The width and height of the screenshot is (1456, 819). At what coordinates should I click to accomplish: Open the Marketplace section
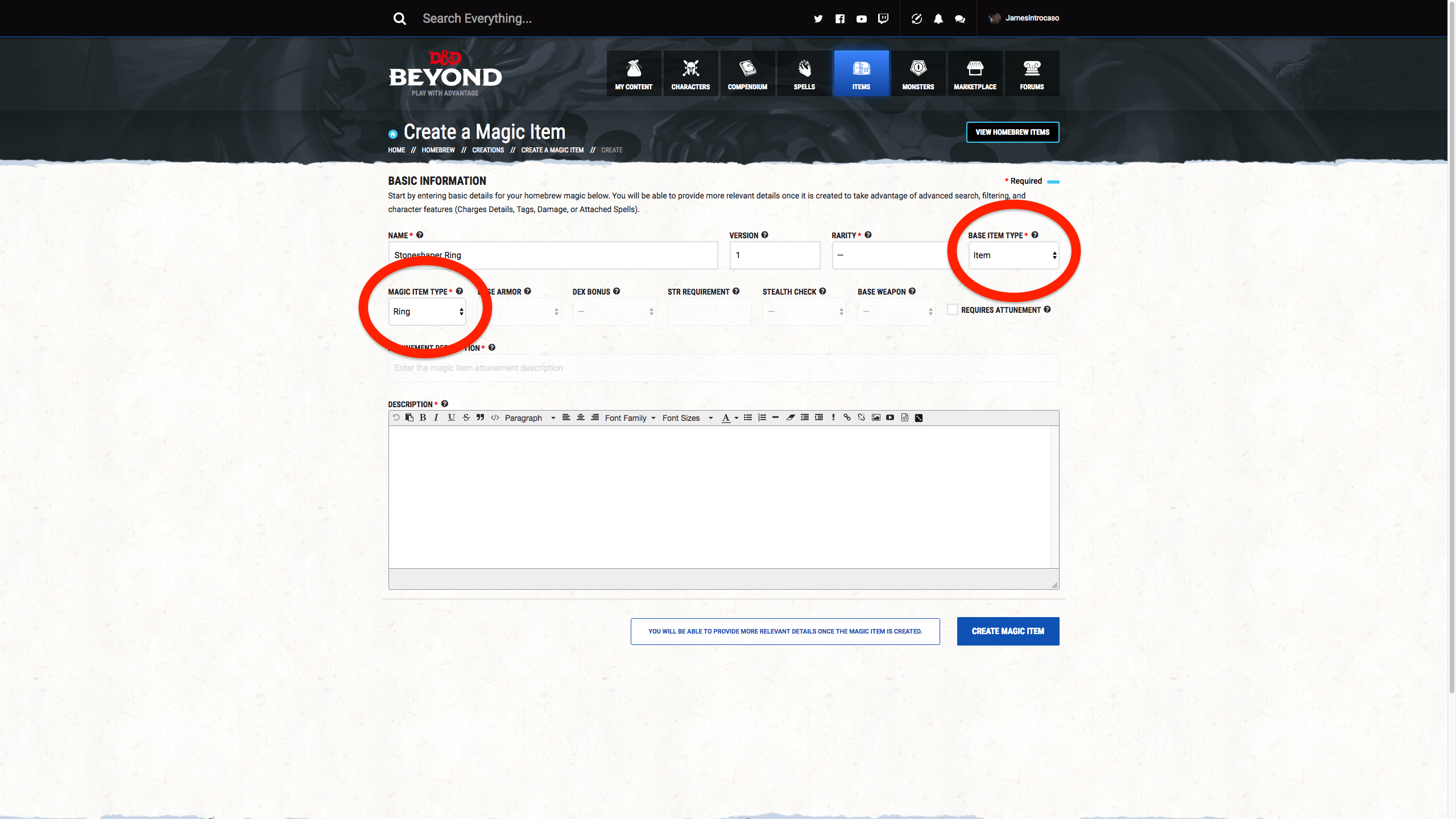(975, 73)
